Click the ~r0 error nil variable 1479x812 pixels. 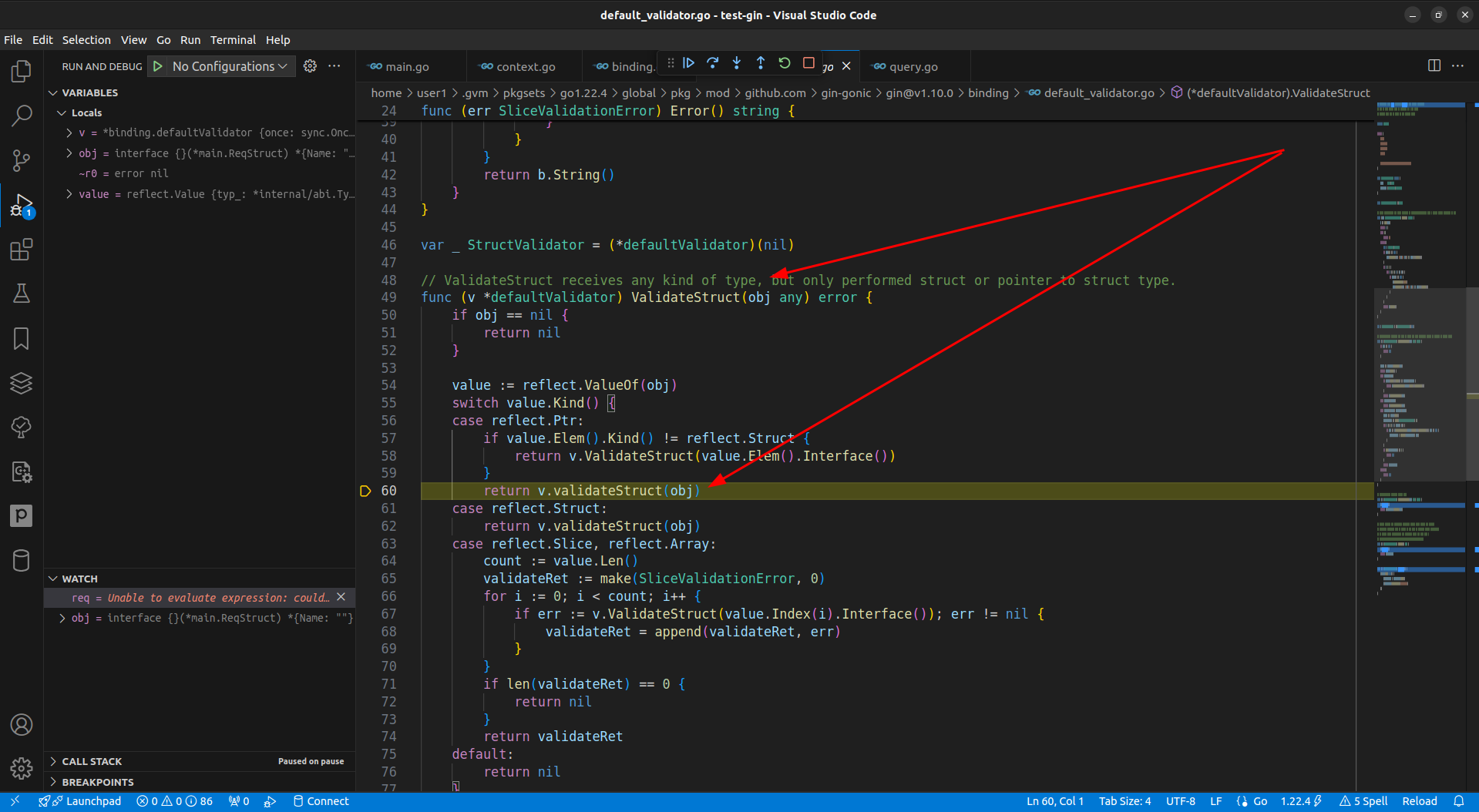(x=123, y=173)
